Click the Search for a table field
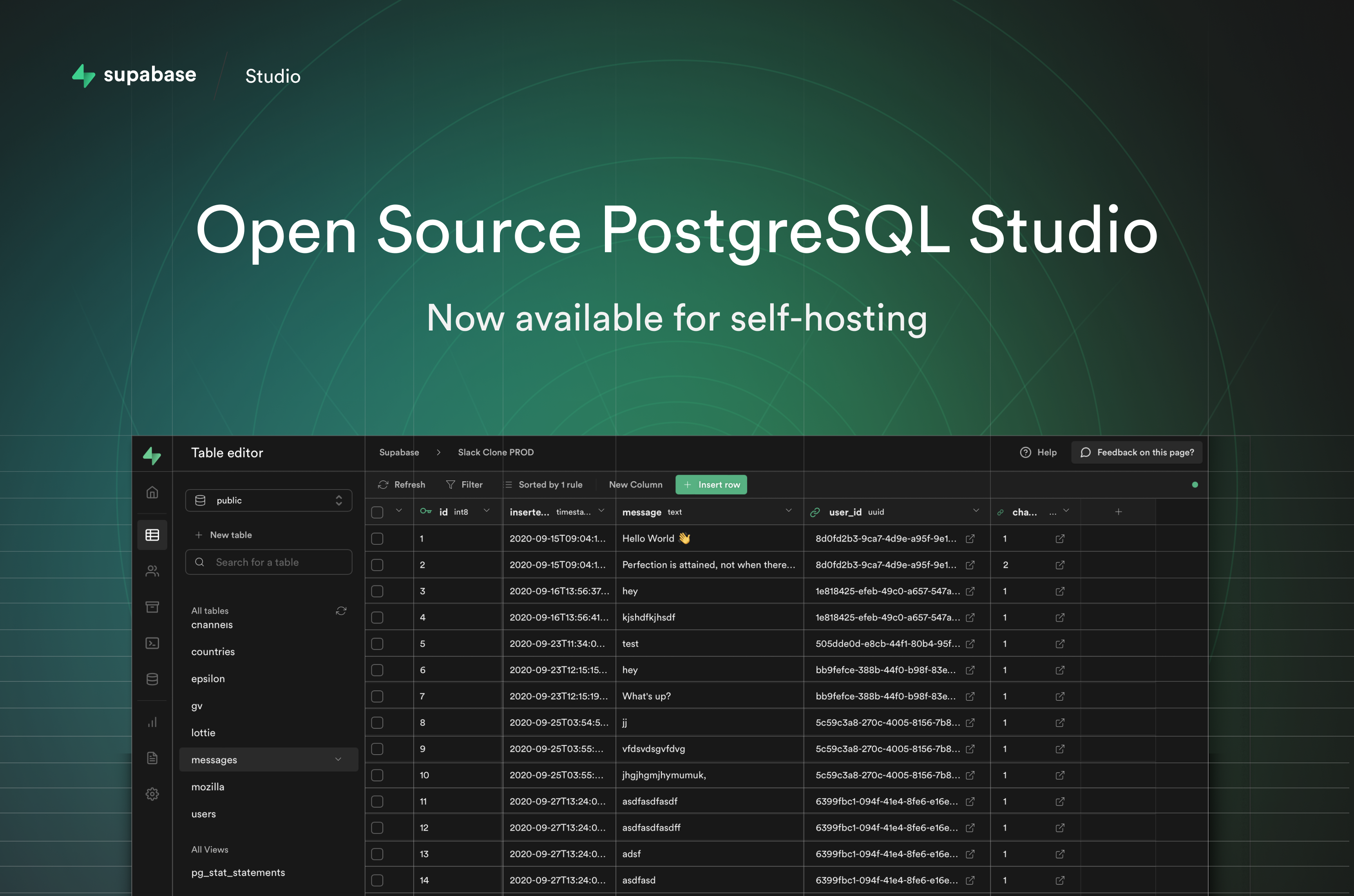The width and height of the screenshot is (1354, 896). (269, 562)
